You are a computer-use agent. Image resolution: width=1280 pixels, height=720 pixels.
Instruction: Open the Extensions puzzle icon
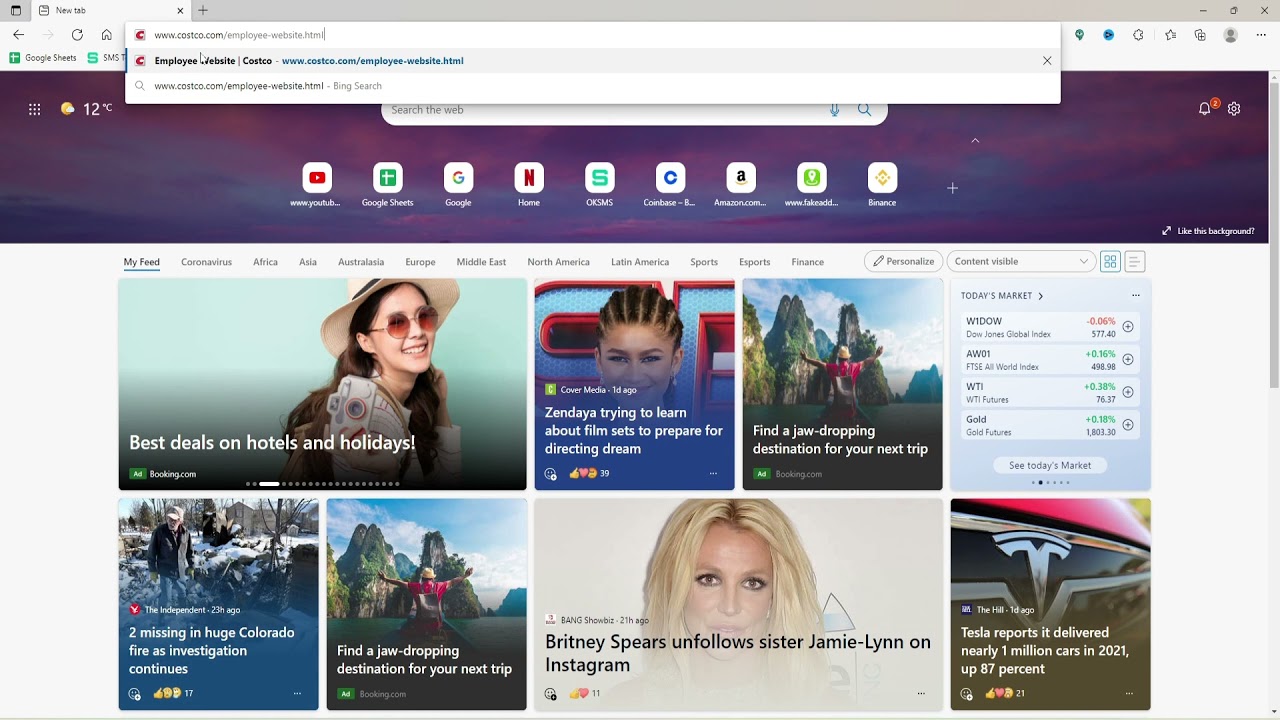pyautogui.click(x=1138, y=35)
